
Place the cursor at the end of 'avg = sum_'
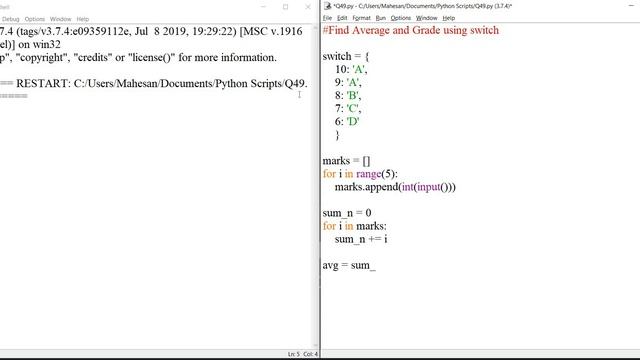[376, 266]
